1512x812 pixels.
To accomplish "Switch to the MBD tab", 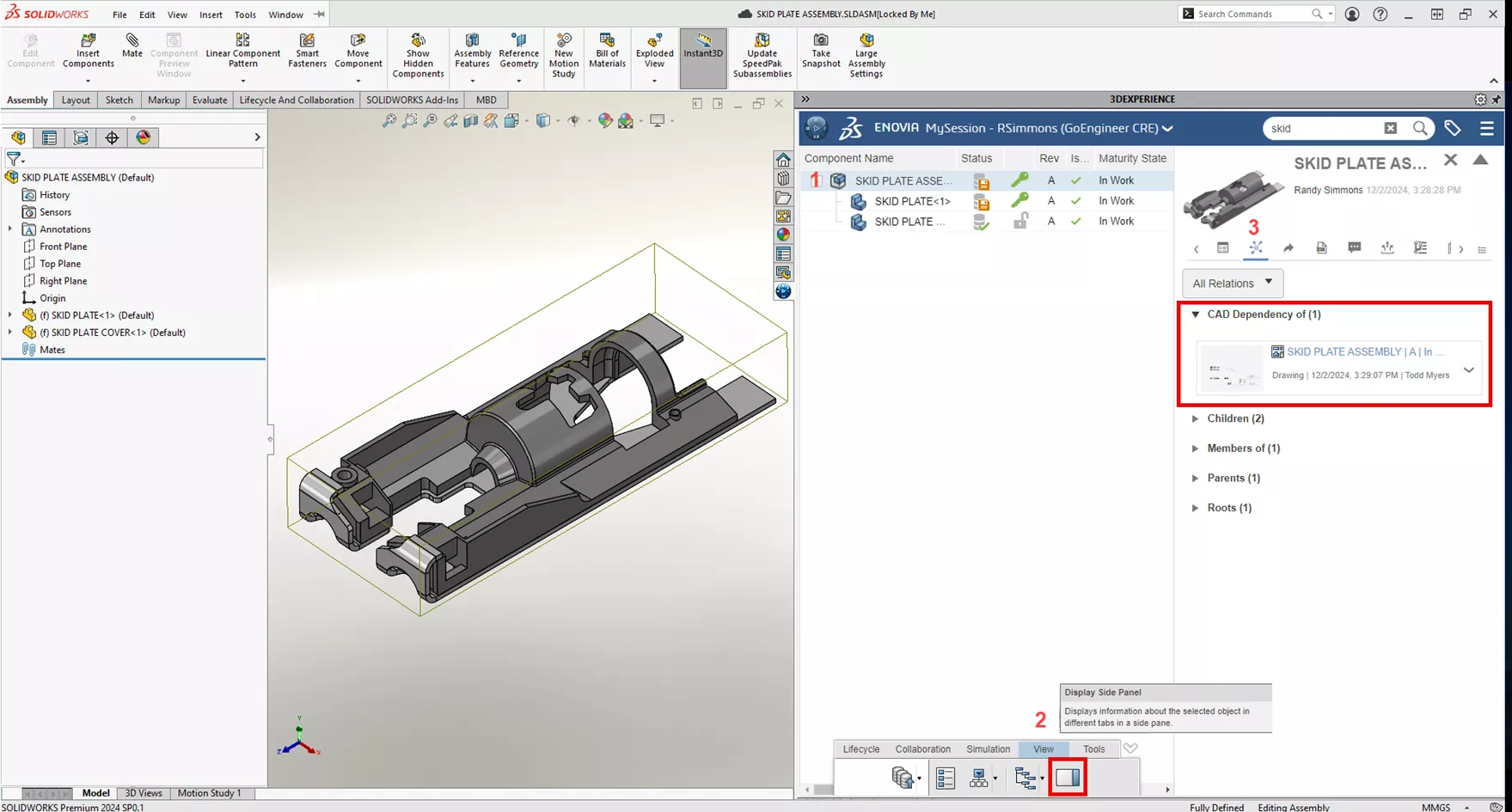I will (x=486, y=100).
